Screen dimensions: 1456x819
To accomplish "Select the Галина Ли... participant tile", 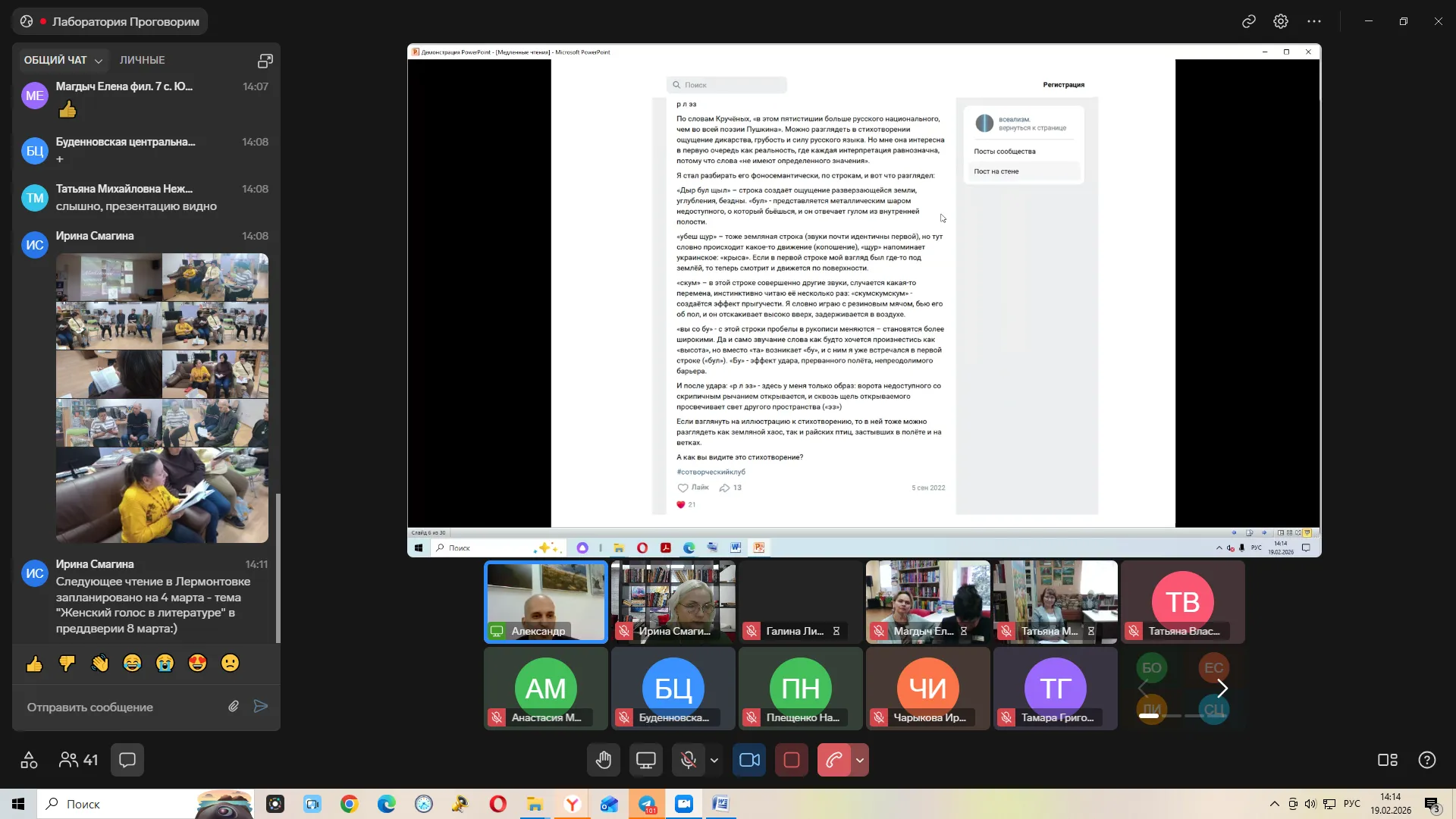I will tap(801, 602).
